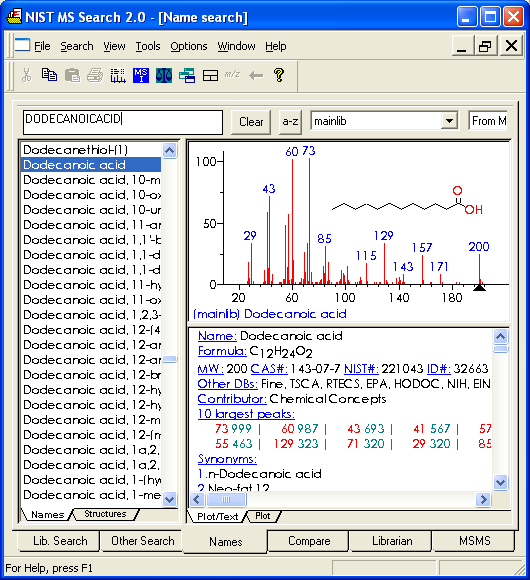
Task: Open the View menu
Action: tap(114, 46)
